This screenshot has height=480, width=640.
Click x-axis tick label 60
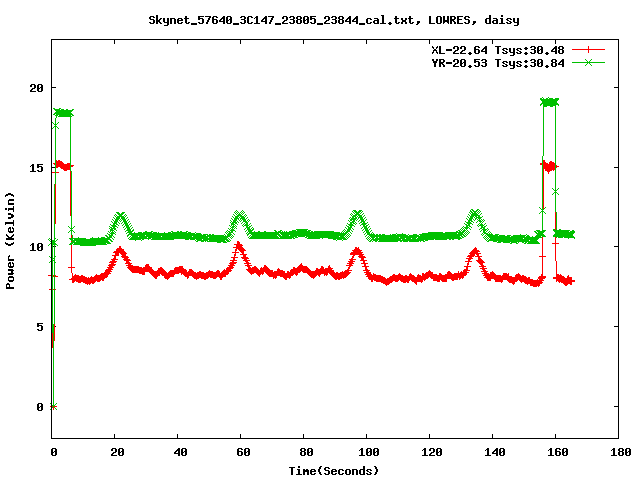click(x=243, y=452)
